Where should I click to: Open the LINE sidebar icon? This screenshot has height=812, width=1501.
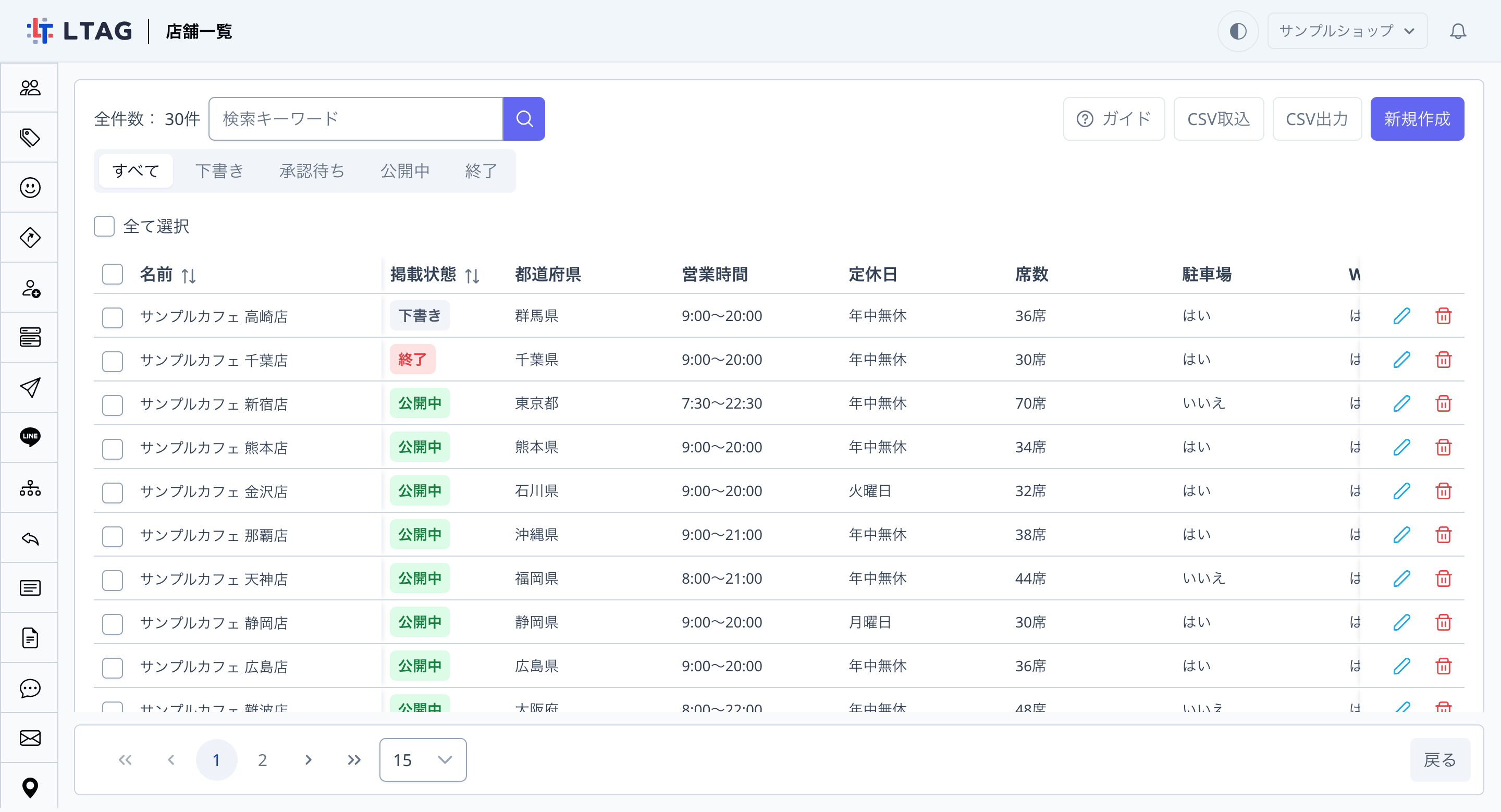pos(30,437)
